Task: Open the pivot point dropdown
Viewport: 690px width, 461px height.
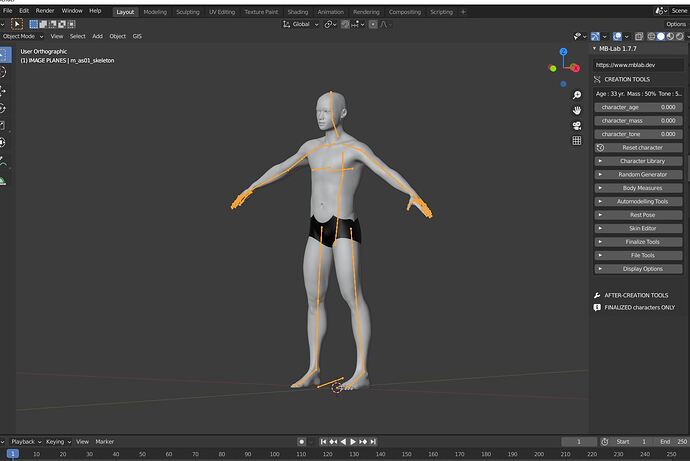Action: tap(330, 24)
